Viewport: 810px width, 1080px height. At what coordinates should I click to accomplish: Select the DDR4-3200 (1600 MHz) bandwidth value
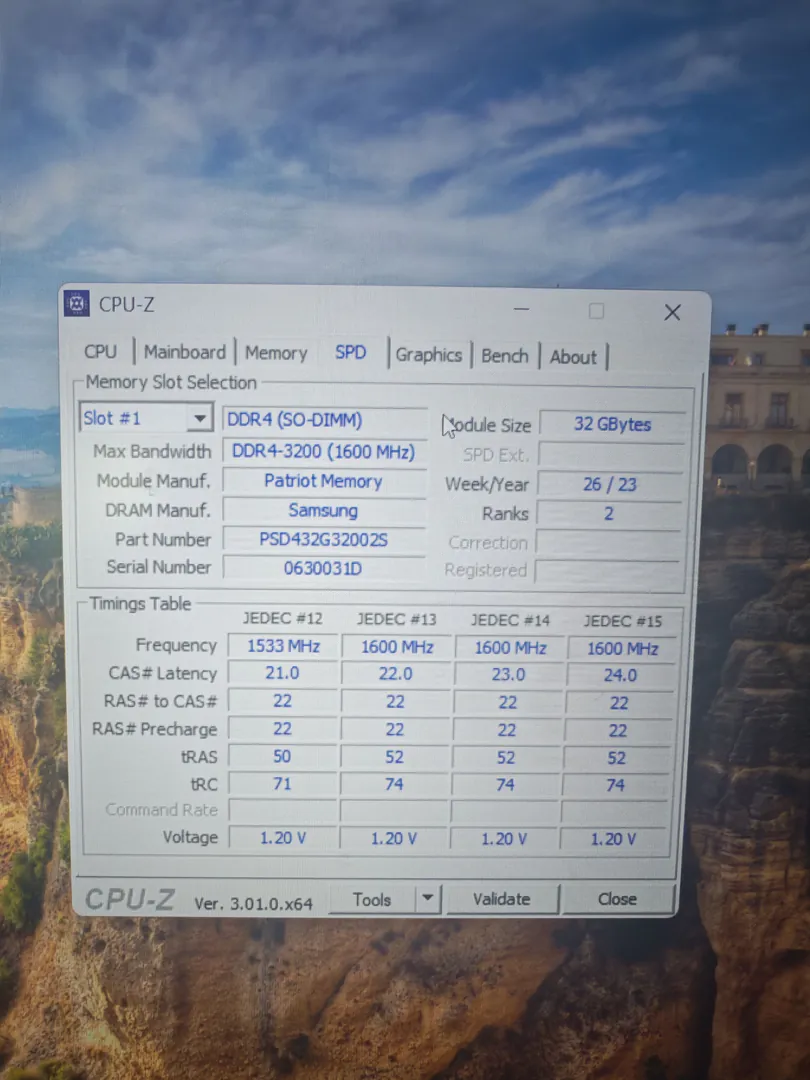tap(324, 452)
